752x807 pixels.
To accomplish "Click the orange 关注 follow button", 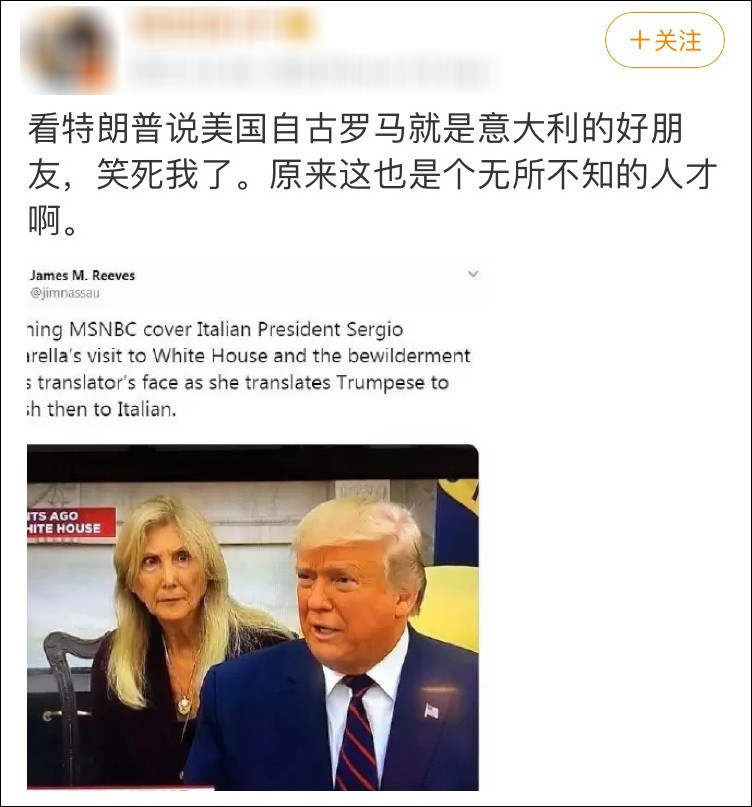I will click(664, 41).
